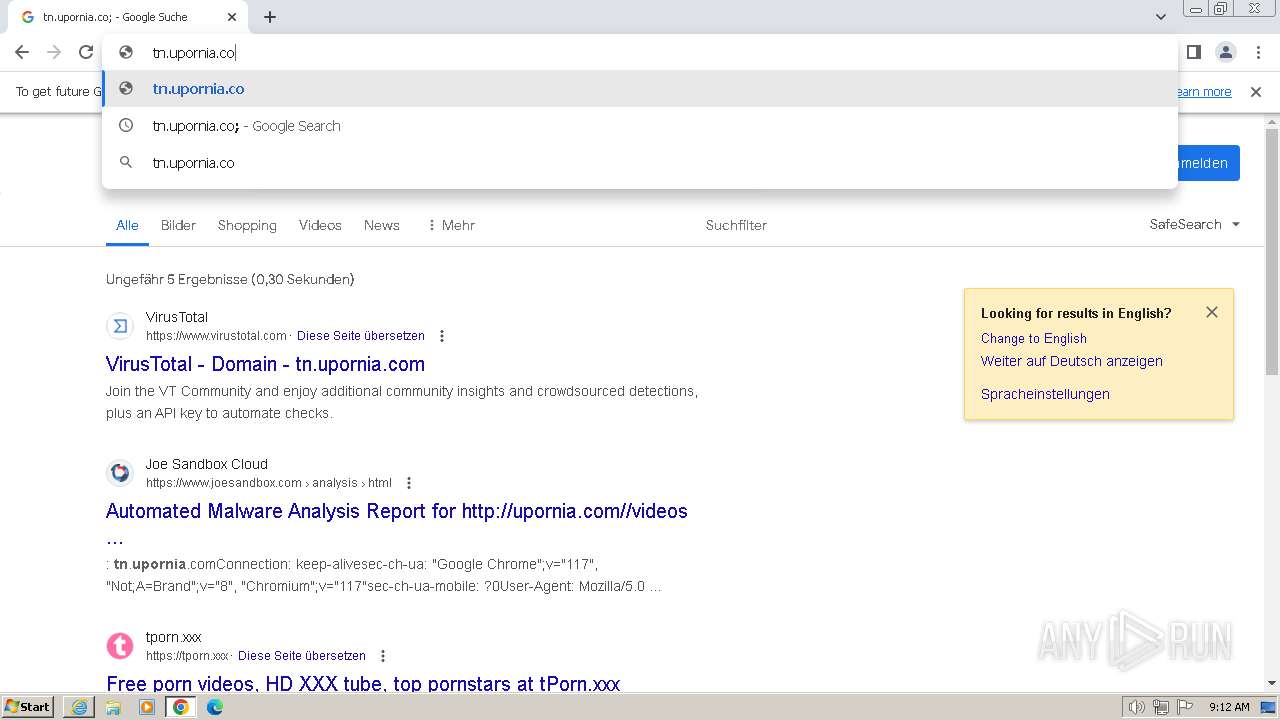This screenshot has height=720, width=1280.
Task: Translate the VirusTotal result page
Action: click(x=361, y=336)
